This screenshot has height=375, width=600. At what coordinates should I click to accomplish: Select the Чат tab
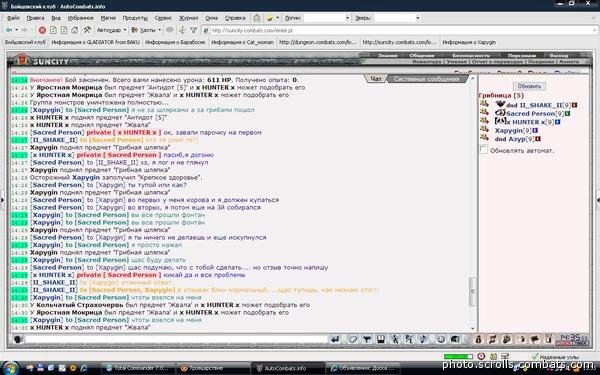click(376, 79)
